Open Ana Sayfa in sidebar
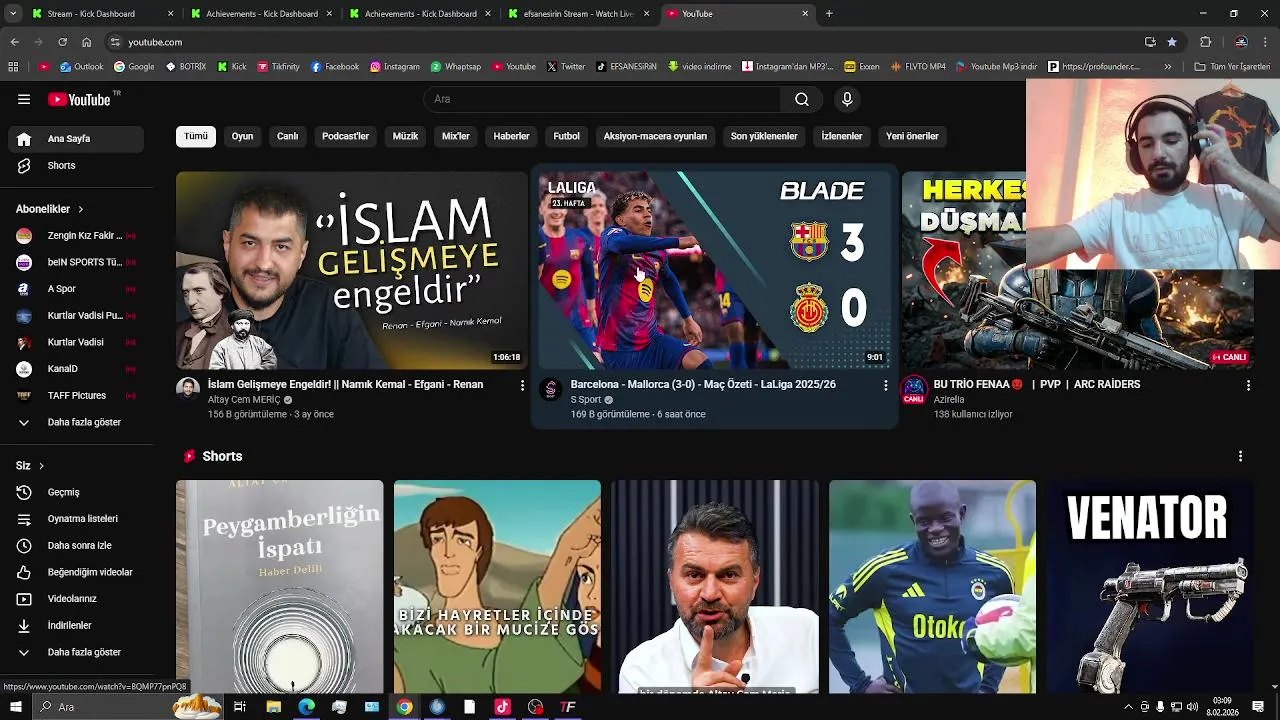Viewport: 1280px width, 720px height. (x=76, y=139)
